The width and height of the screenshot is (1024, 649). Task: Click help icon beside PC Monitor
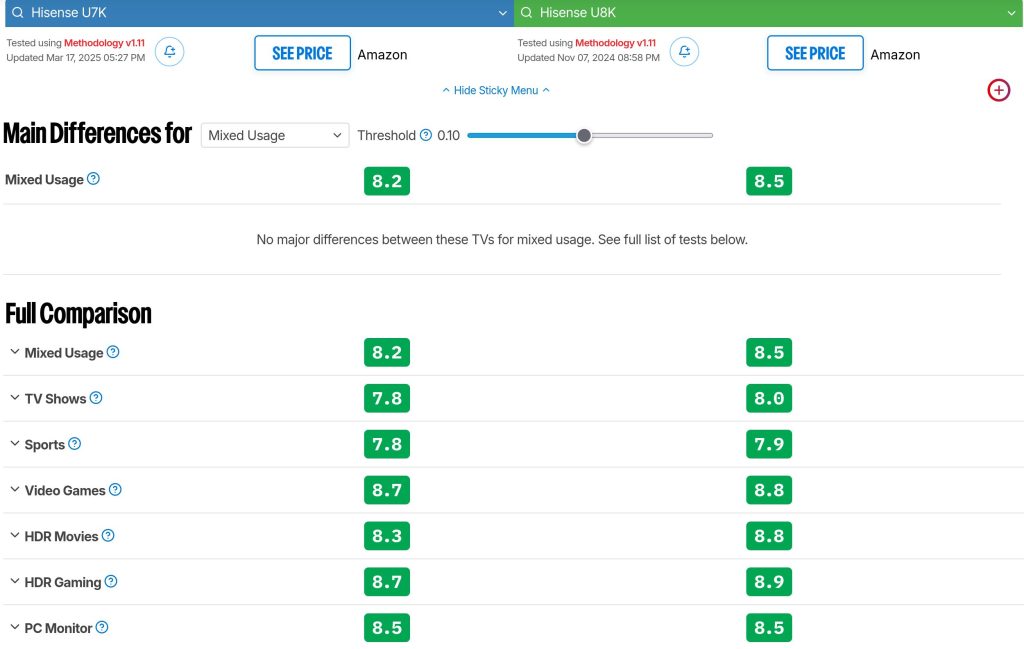click(102, 628)
